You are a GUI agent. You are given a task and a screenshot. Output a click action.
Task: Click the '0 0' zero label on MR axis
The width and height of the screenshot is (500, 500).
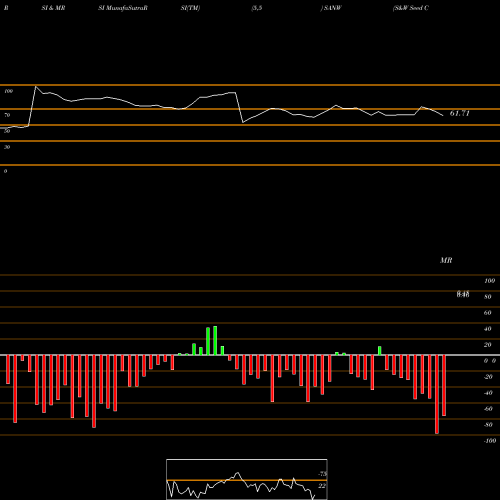point(490,361)
